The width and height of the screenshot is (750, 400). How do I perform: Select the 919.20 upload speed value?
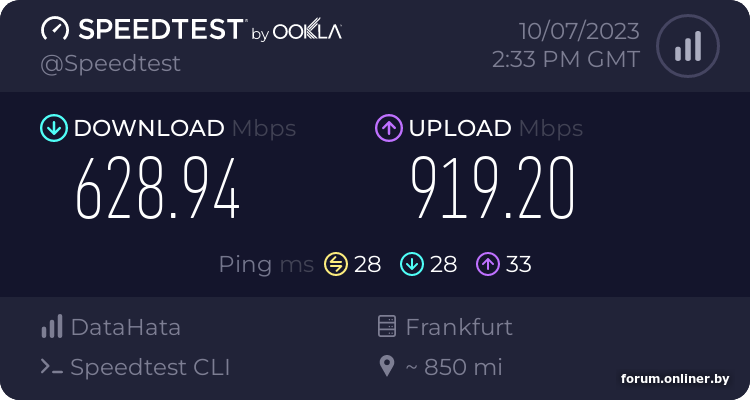click(x=493, y=190)
